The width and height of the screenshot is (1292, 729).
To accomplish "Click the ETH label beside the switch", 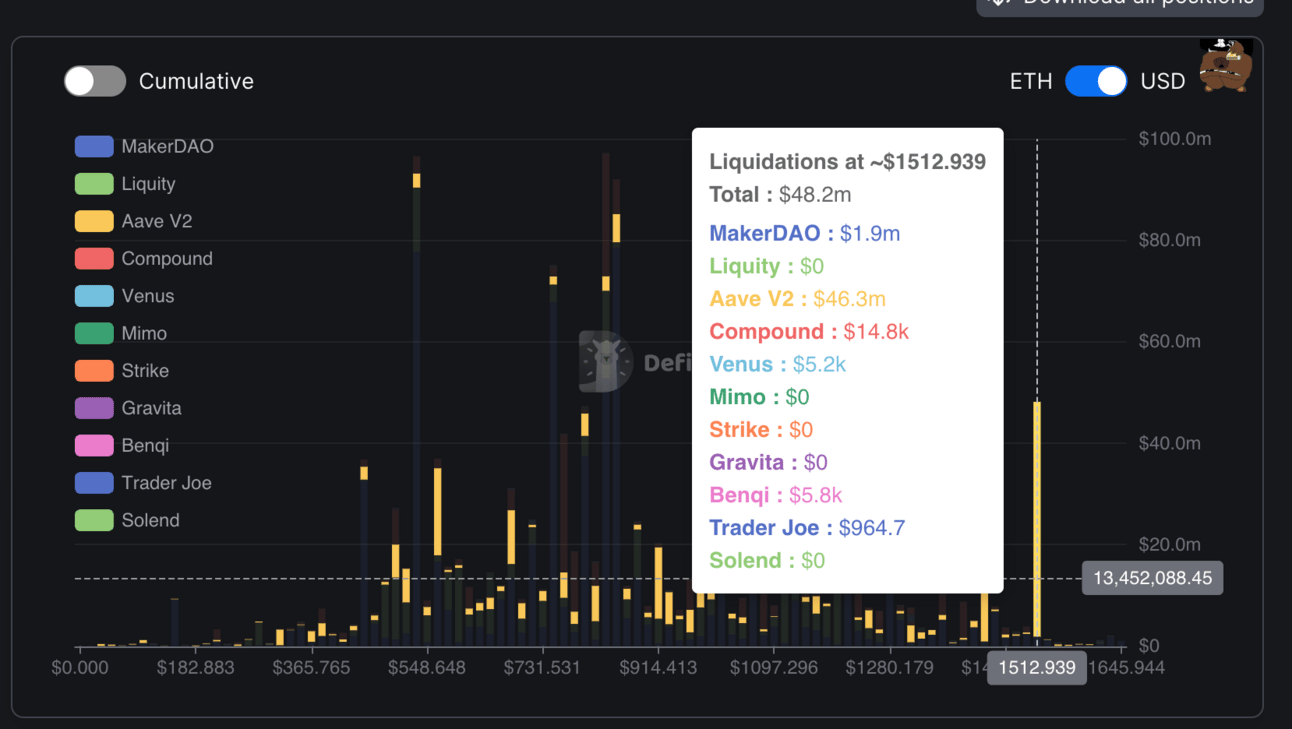I will (x=1031, y=82).
